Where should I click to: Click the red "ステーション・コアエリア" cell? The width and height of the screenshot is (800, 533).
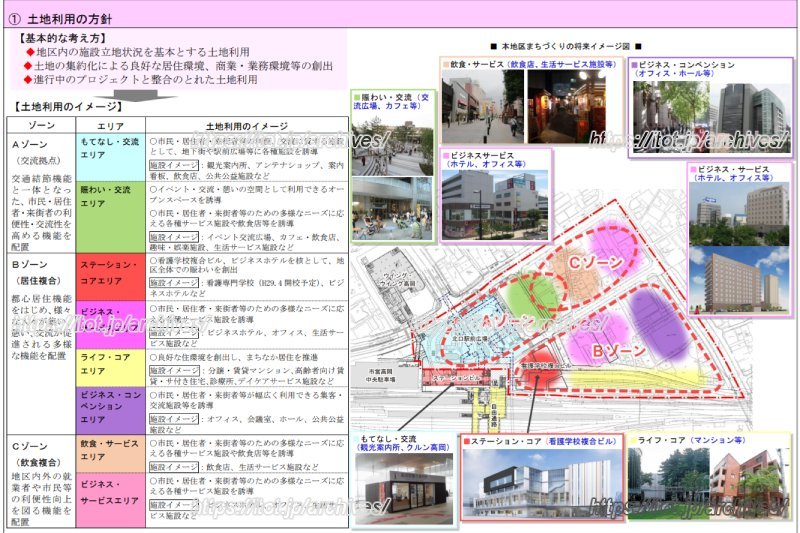111,277
